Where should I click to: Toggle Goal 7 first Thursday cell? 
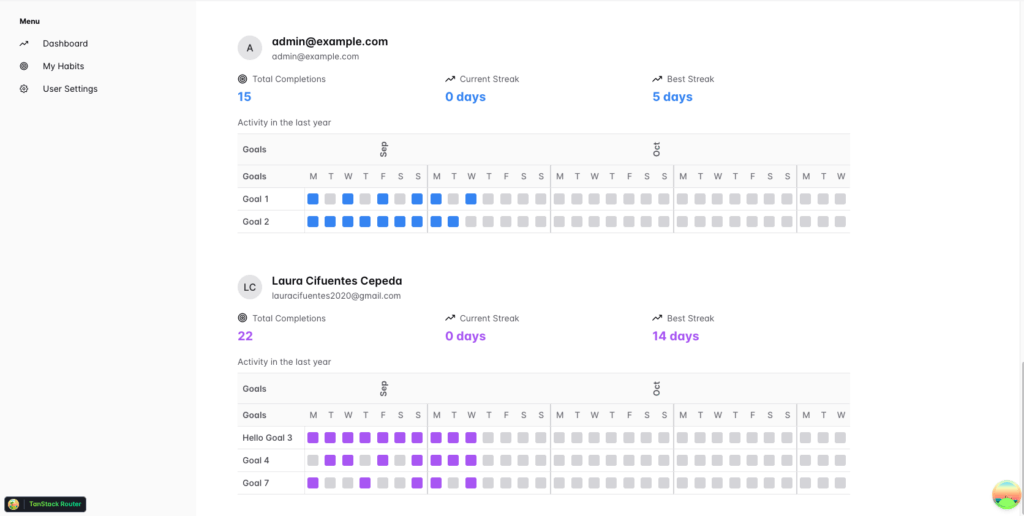(x=365, y=483)
